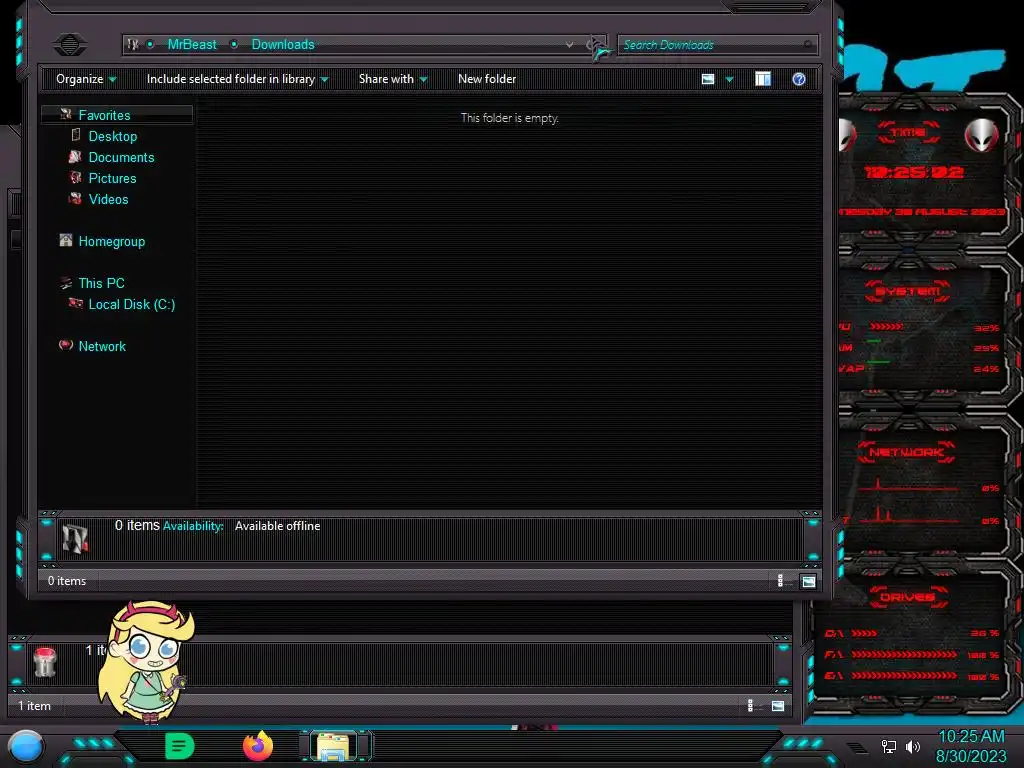Click the Change your view icon
Screen dimensions: 1024x768
click(708, 79)
